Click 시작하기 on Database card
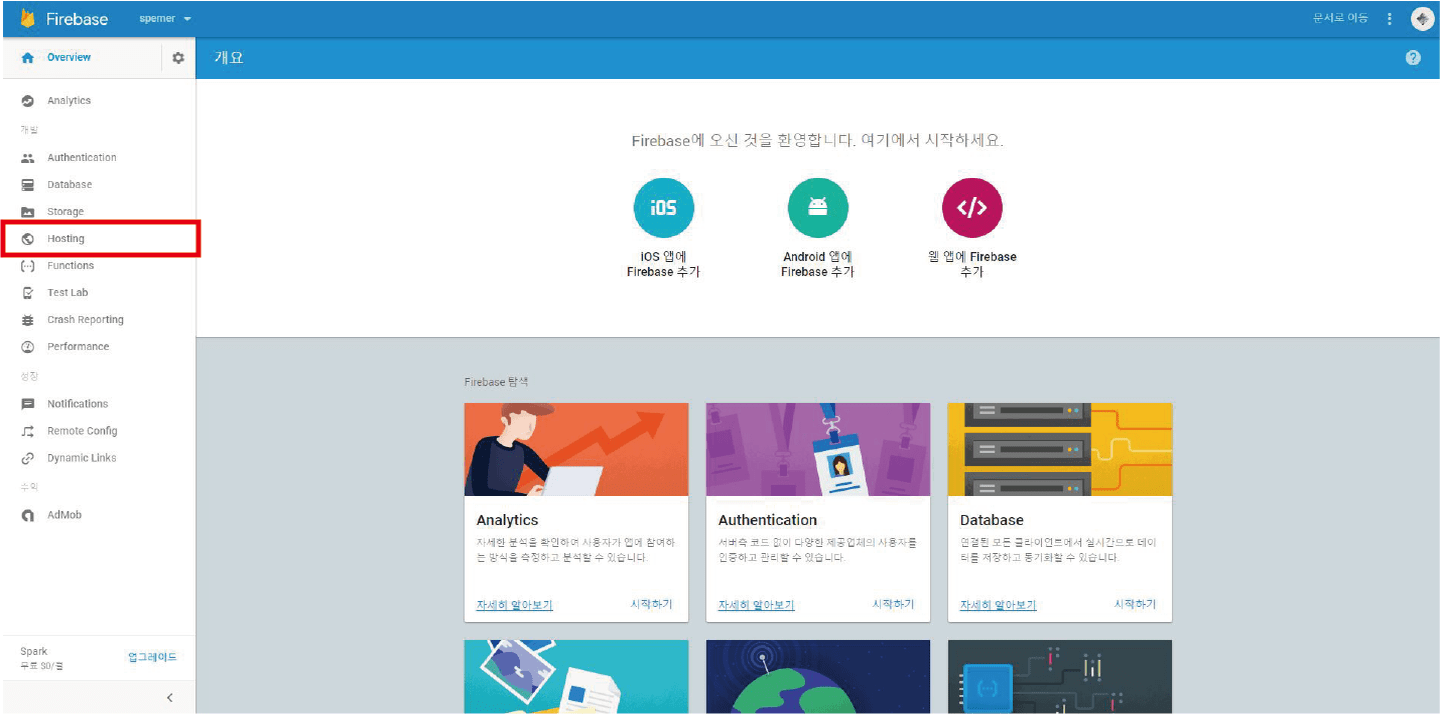Screen dimensions: 1440x714 tap(1136, 604)
